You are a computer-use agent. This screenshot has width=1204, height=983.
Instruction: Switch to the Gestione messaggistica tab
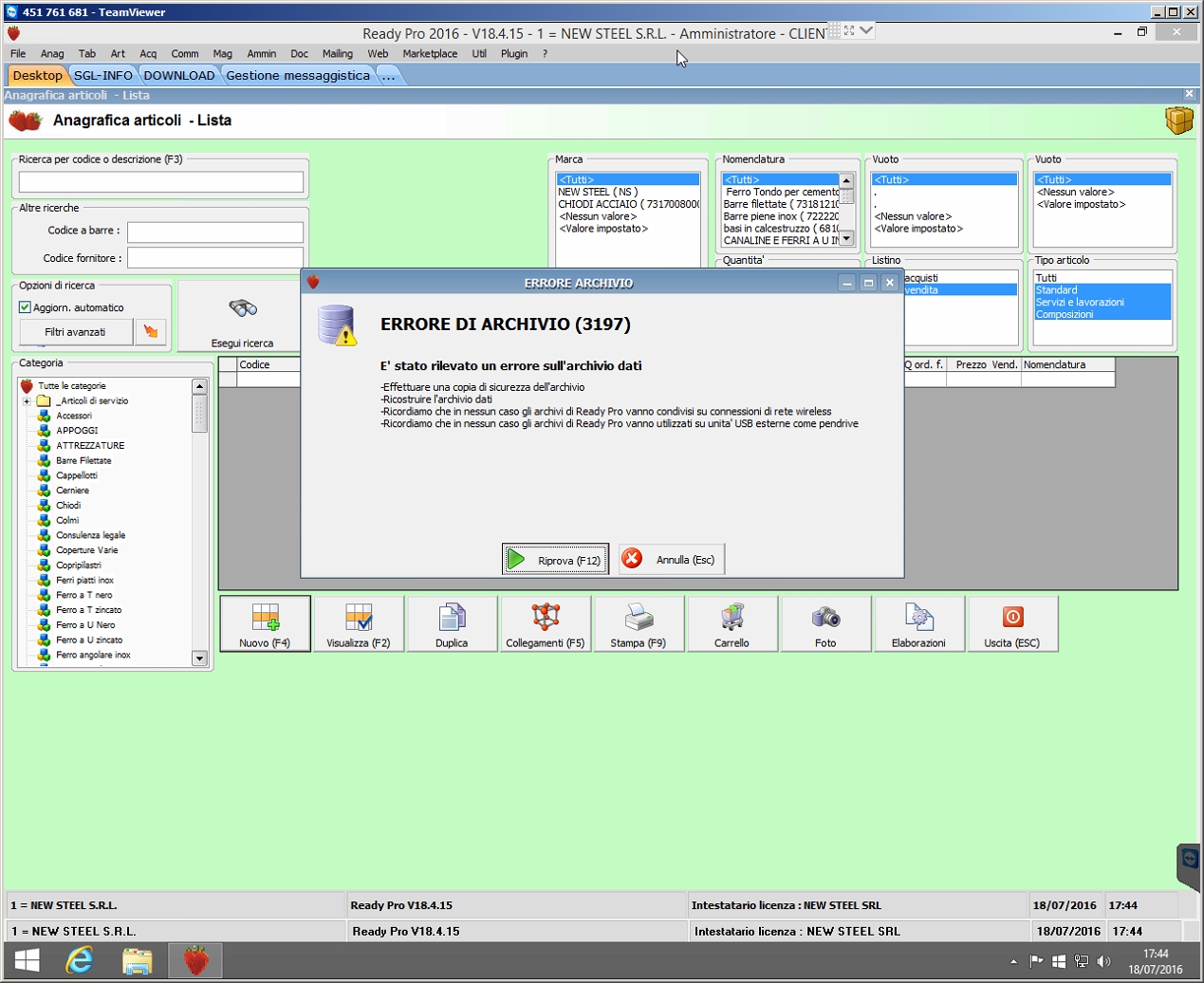pyautogui.click(x=298, y=76)
